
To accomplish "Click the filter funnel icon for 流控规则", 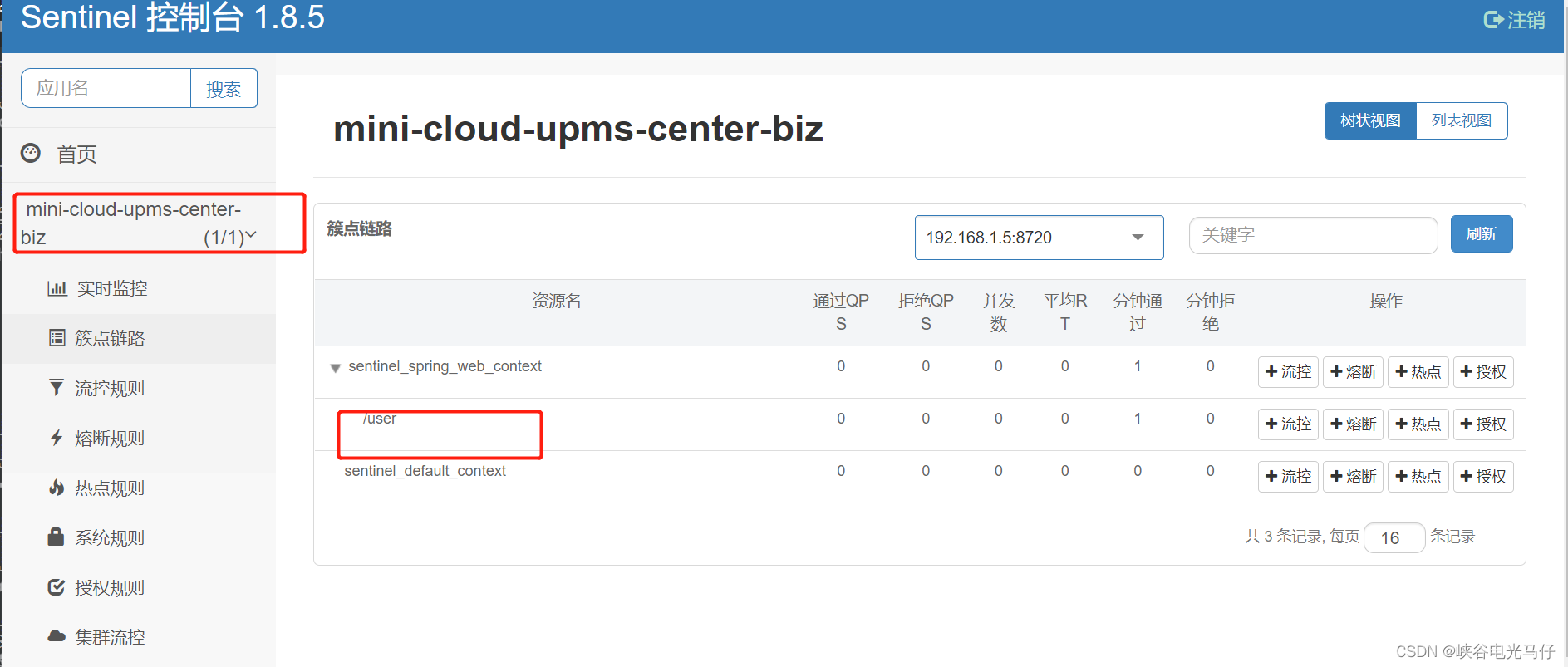I will 57,388.
